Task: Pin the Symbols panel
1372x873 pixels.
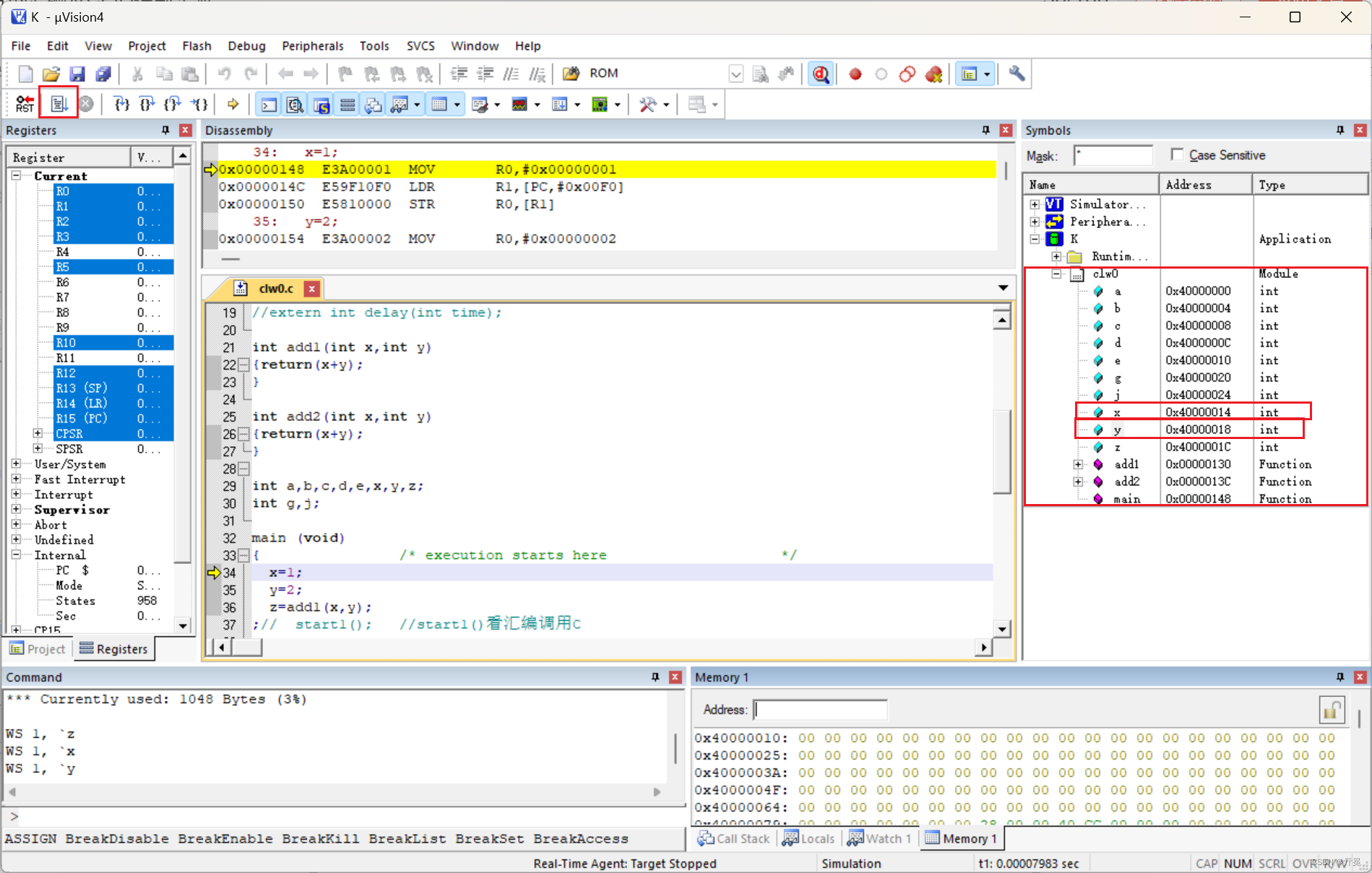Action: point(1340,130)
